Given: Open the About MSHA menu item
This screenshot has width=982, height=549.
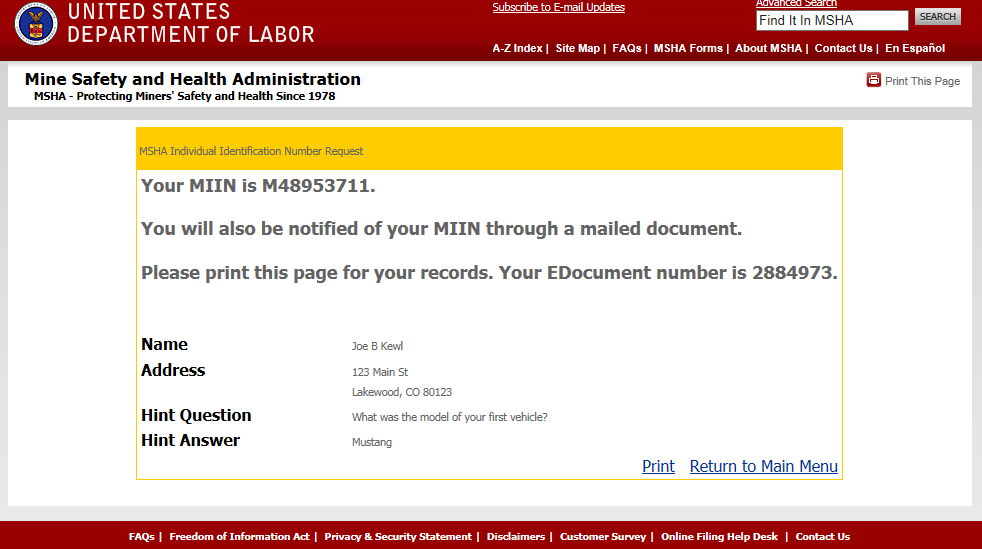Looking at the screenshot, I should coord(768,48).
